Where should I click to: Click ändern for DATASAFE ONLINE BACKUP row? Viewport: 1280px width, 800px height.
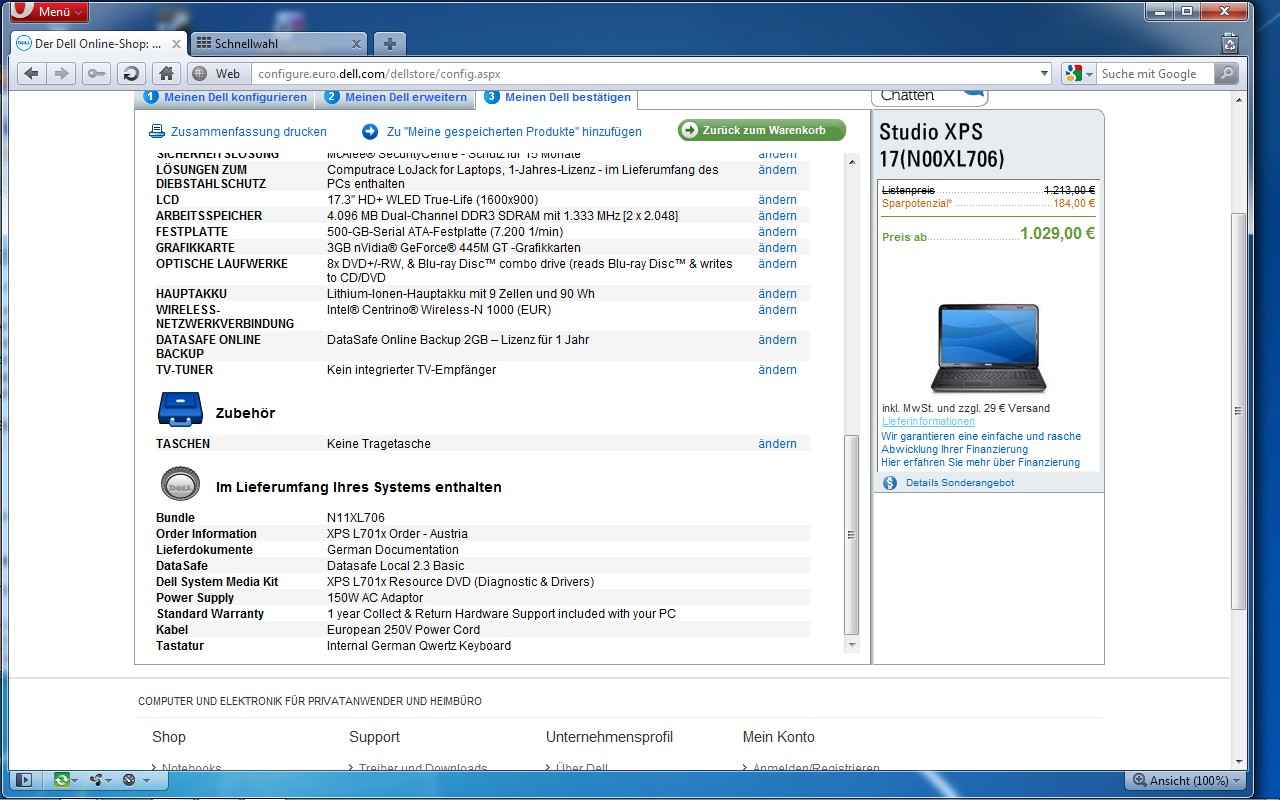point(777,340)
